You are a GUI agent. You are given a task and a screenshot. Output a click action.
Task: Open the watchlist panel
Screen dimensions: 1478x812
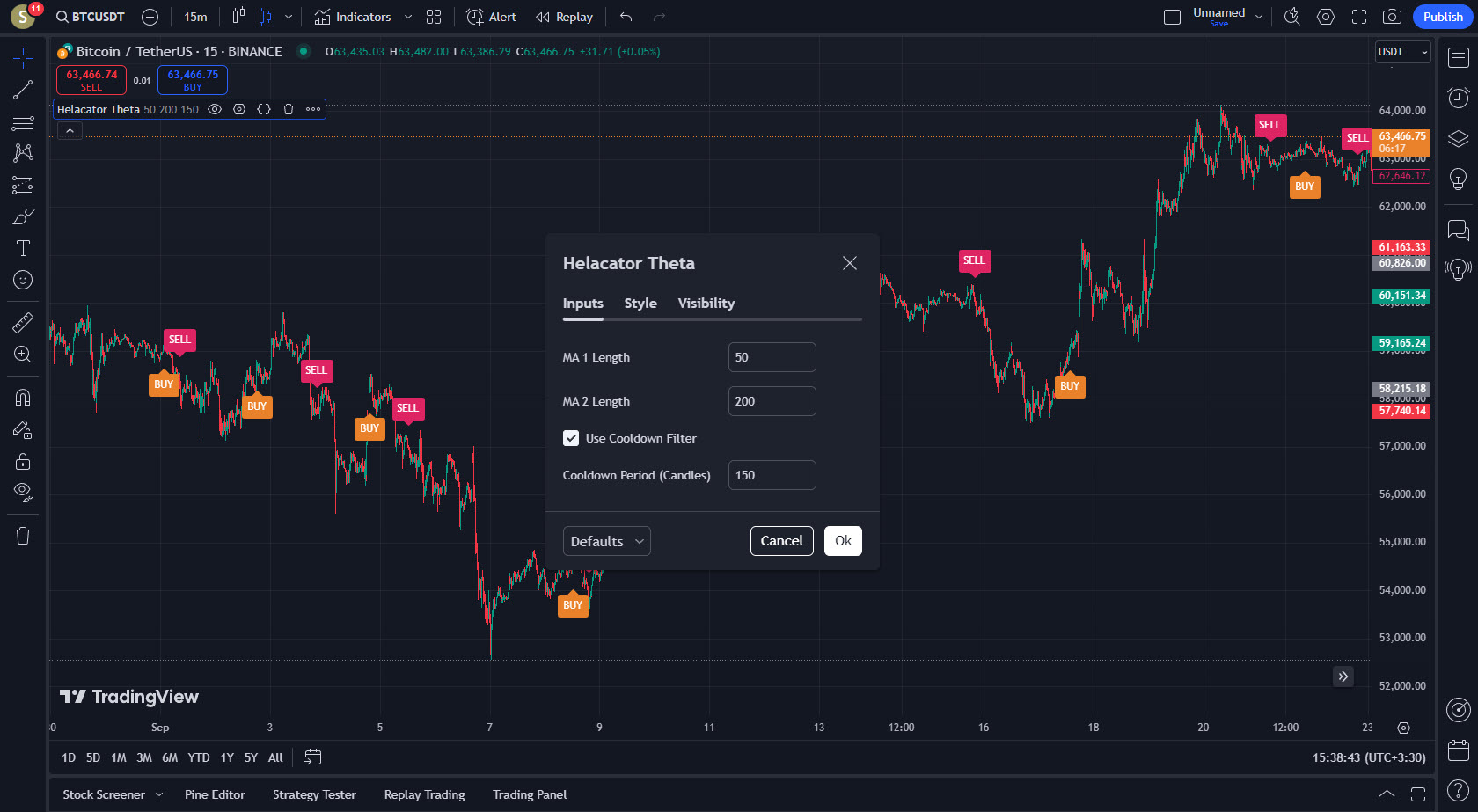tap(1459, 58)
